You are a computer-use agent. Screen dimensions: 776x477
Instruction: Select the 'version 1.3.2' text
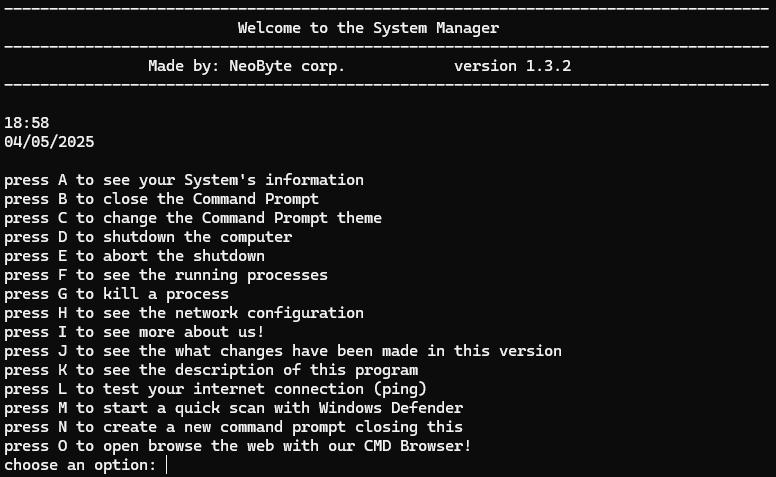[513, 66]
